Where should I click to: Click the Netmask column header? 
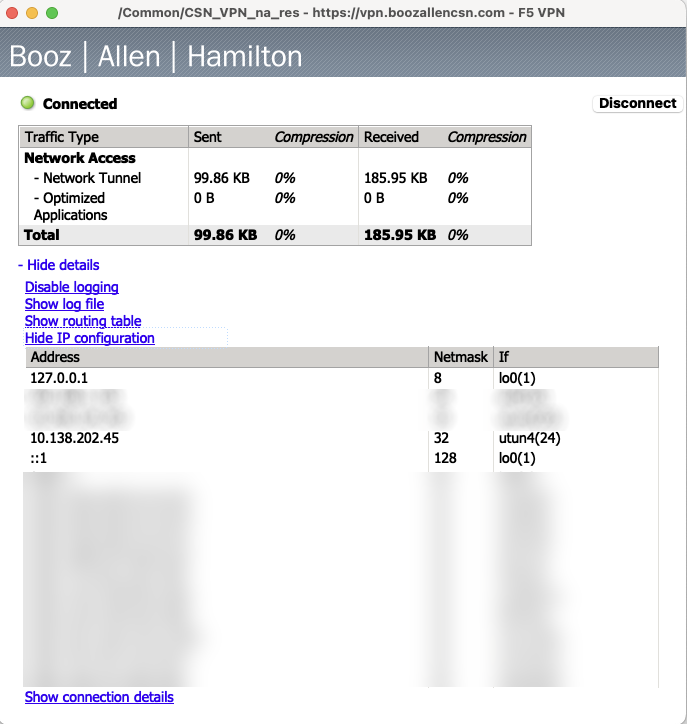(460, 357)
